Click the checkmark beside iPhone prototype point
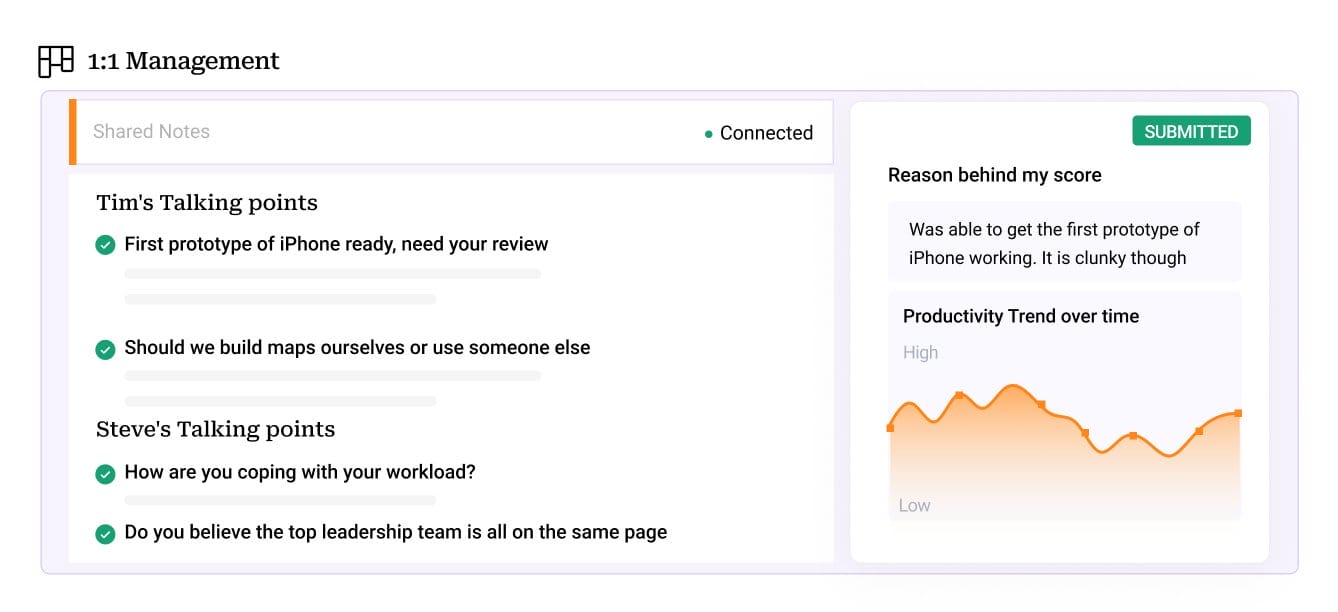 click(x=105, y=244)
